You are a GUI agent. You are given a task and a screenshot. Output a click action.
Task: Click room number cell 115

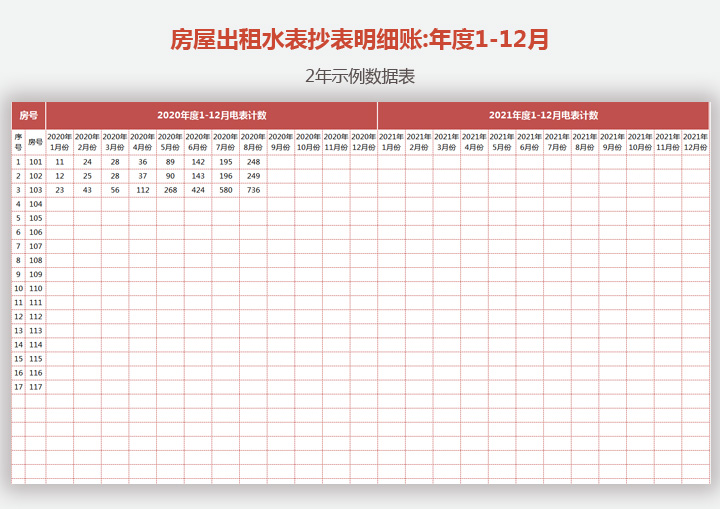tap(35, 359)
